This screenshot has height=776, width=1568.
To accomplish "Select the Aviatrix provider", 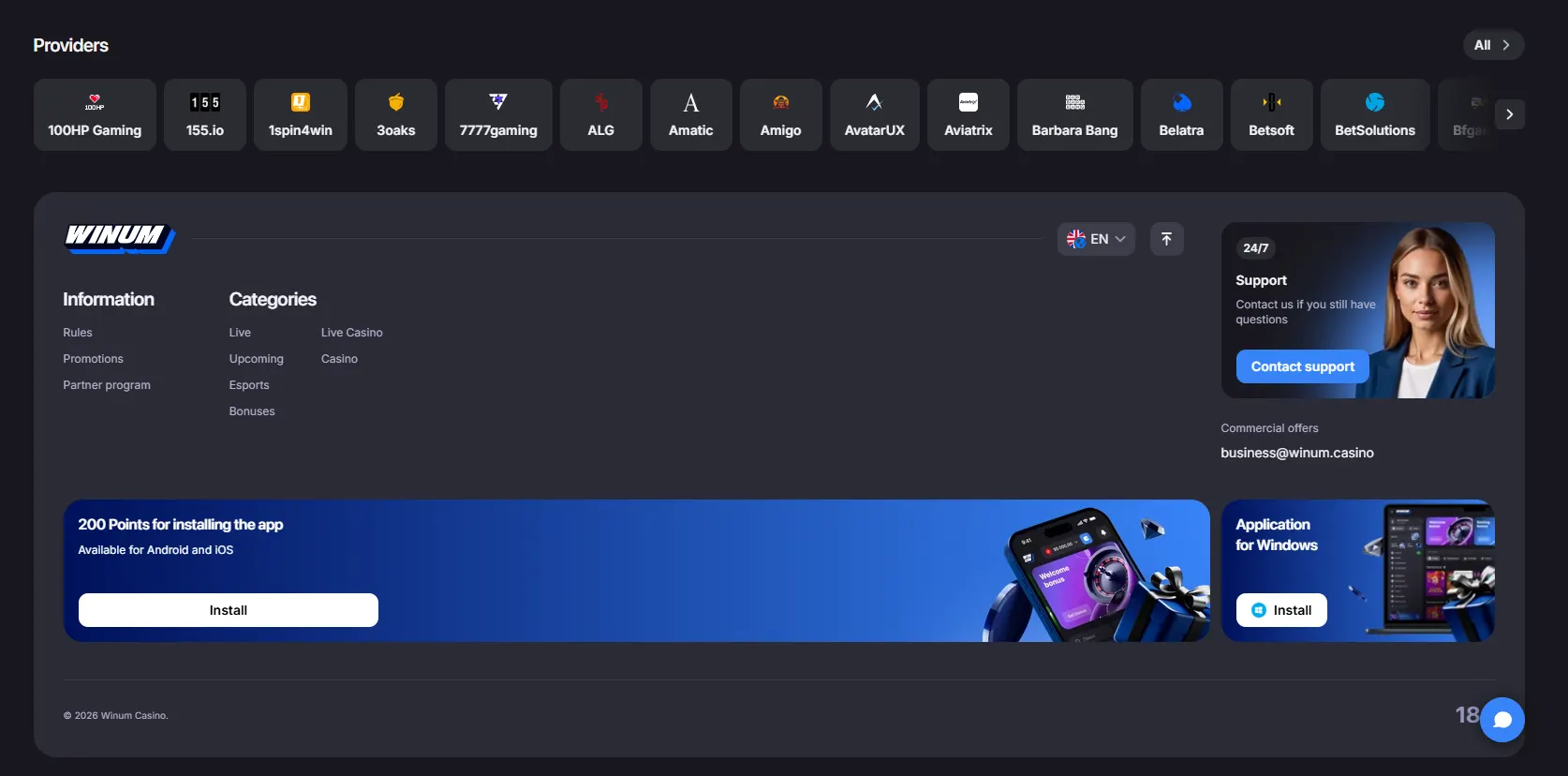I will [969, 114].
